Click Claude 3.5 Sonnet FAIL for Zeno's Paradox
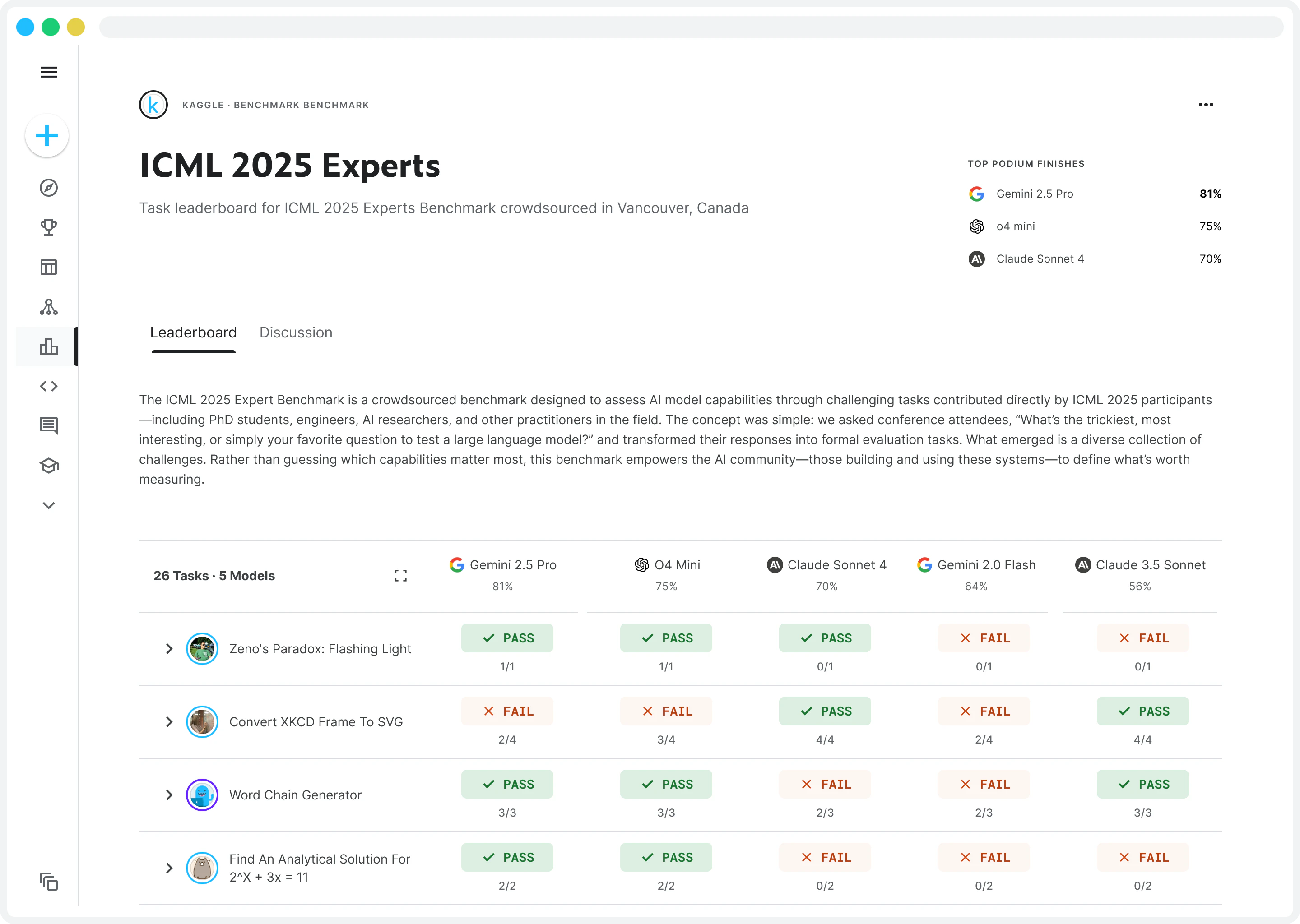Image resolution: width=1300 pixels, height=924 pixels. (1143, 638)
